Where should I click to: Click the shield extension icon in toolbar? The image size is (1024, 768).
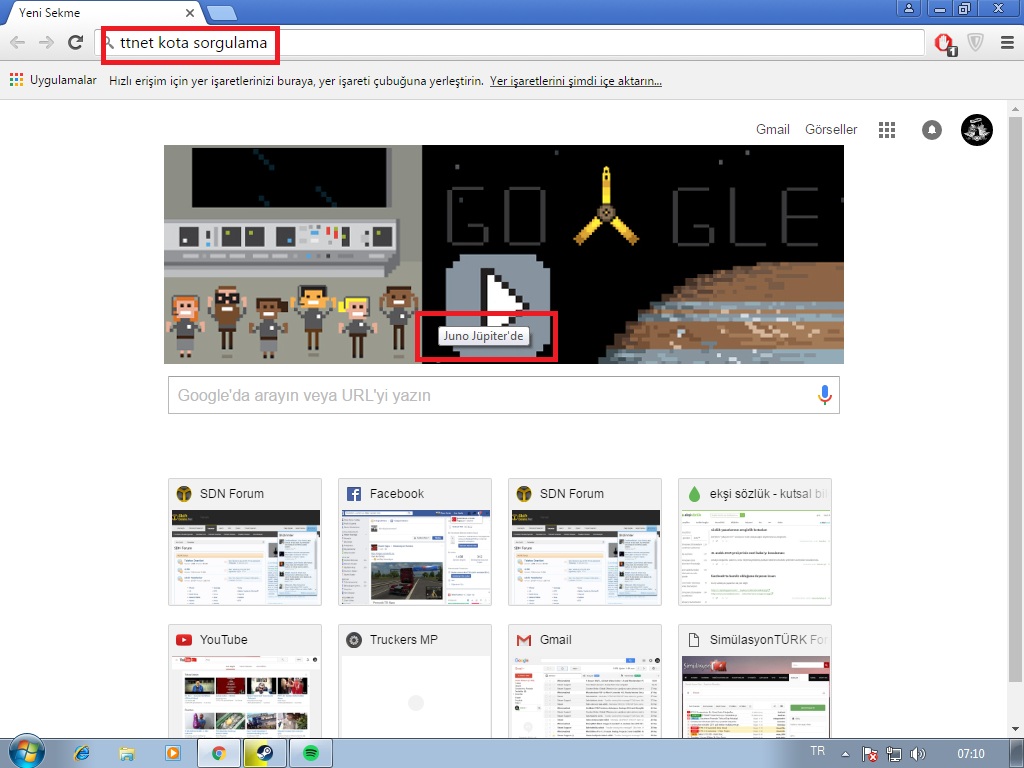(x=976, y=43)
